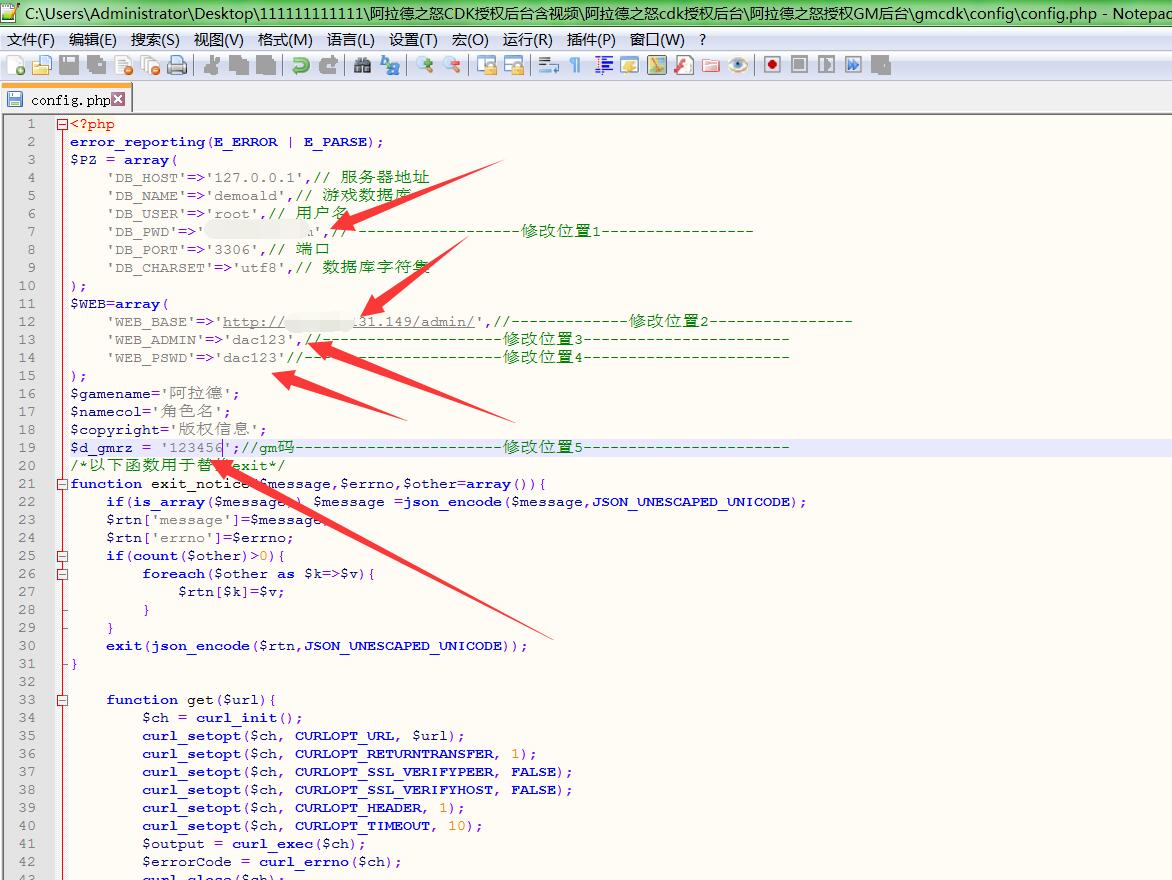Collapse the get function fold on line 33
The image size is (1172, 880).
click(x=62, y=700)
